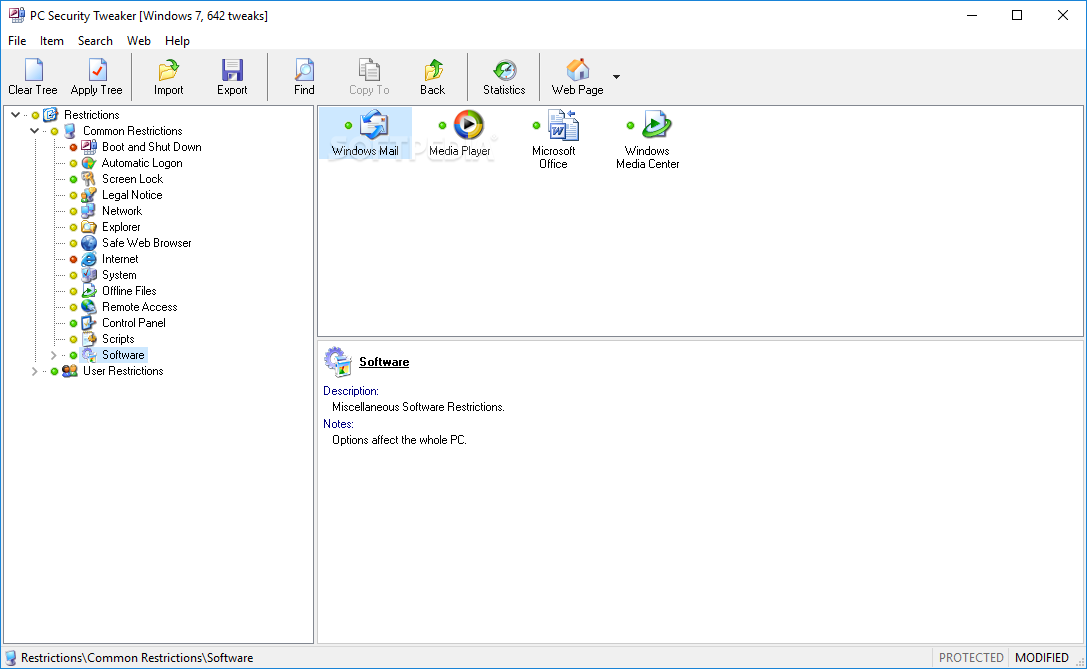The width and height of the screenshot is (1087, 669).
Task: Click the System tree icon
Action: 89,275
